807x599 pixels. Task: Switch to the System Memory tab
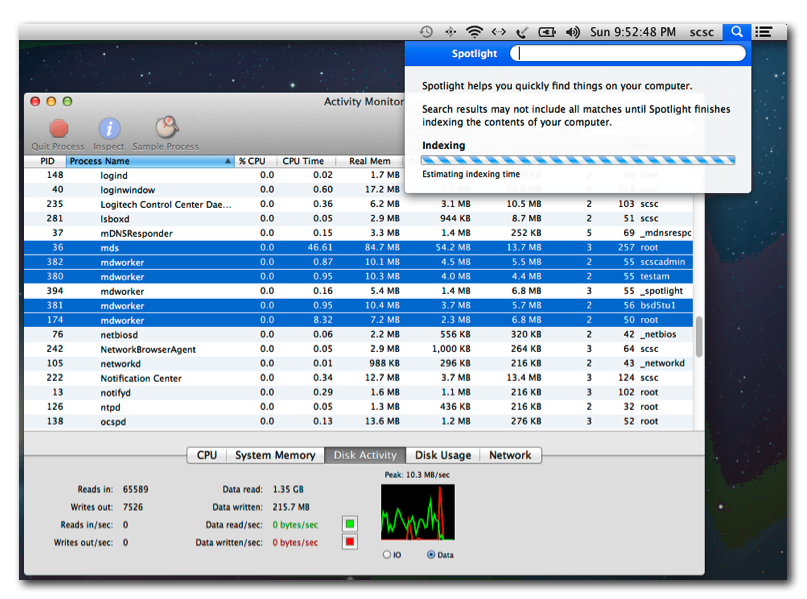274,455
